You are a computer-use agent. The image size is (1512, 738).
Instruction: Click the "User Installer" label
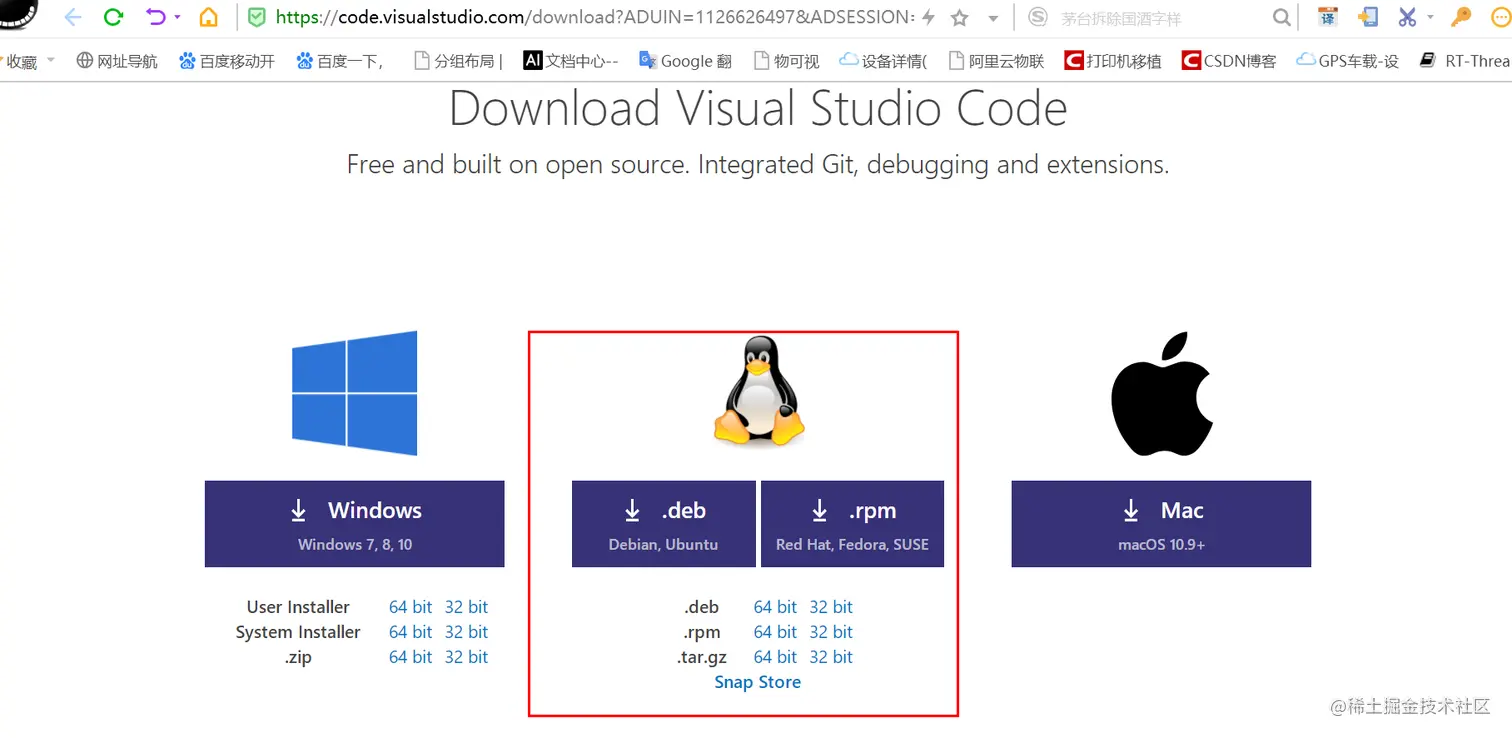pos(298,607)
